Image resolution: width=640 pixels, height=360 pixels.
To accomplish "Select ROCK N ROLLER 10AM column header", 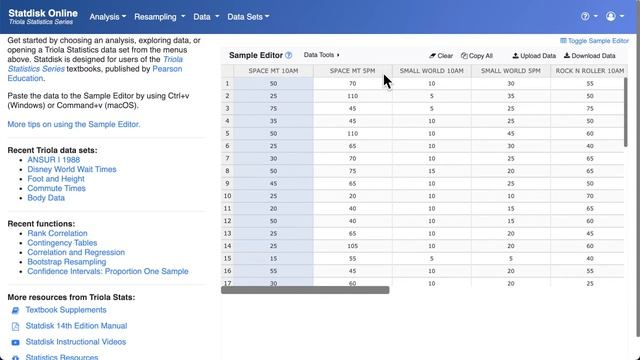I will 589,71.
